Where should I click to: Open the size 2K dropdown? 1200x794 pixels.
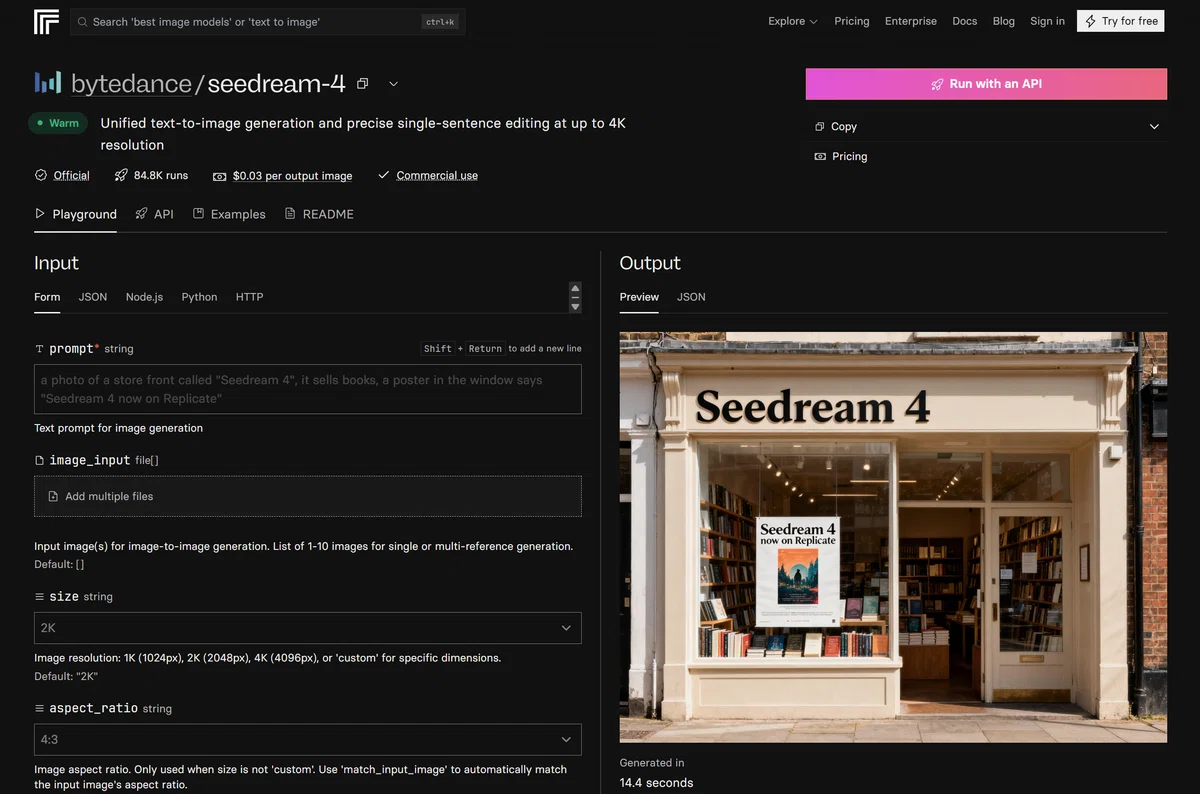click(x=308, y=628)
